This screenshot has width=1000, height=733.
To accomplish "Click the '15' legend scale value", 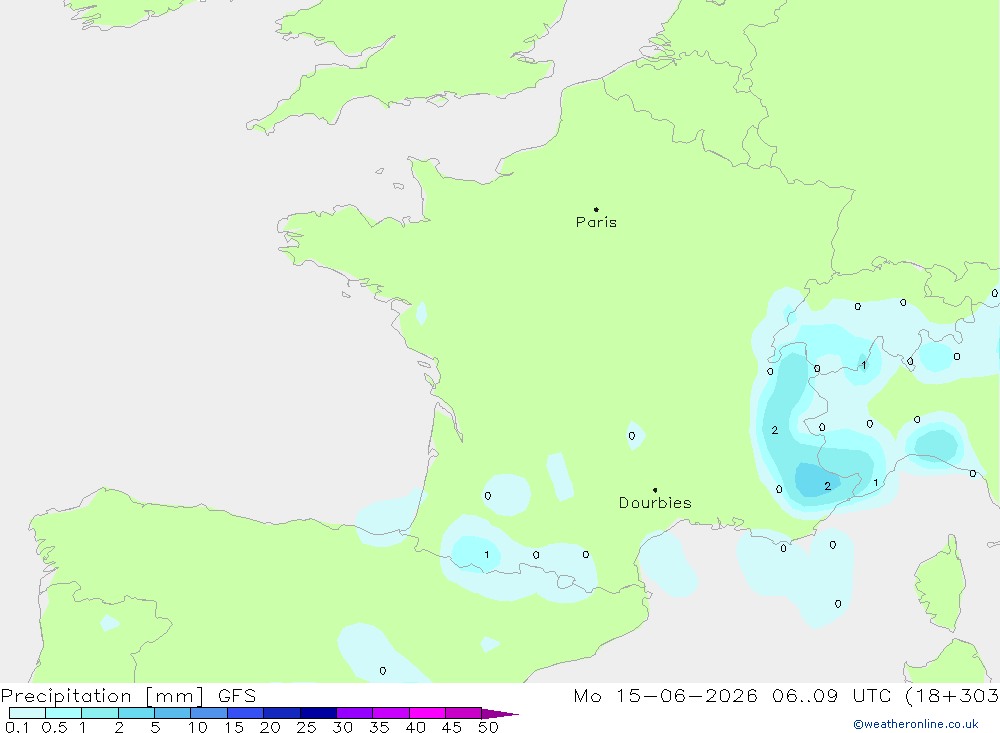I will [234, 727].
